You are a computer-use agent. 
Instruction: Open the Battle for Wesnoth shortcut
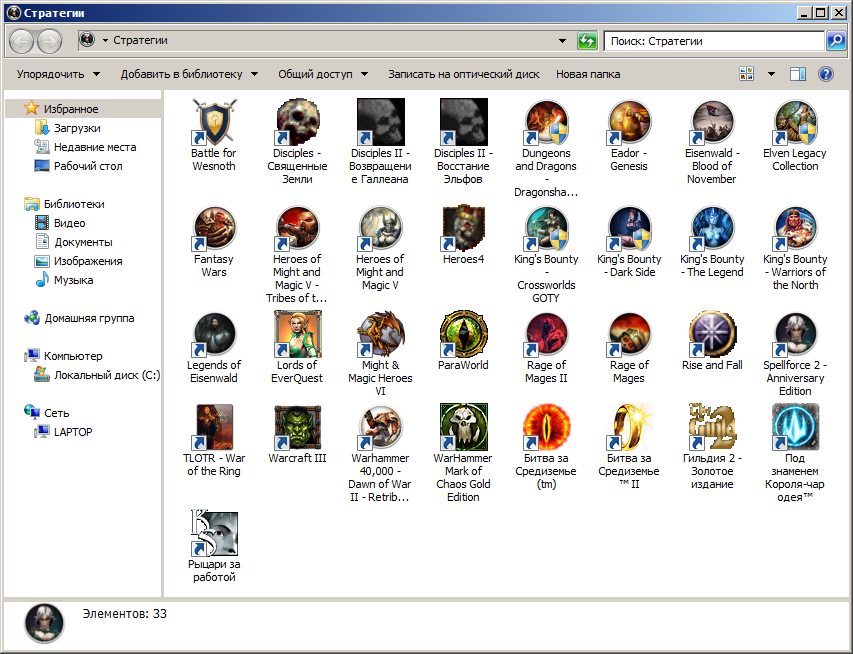[x=214, y=122]
